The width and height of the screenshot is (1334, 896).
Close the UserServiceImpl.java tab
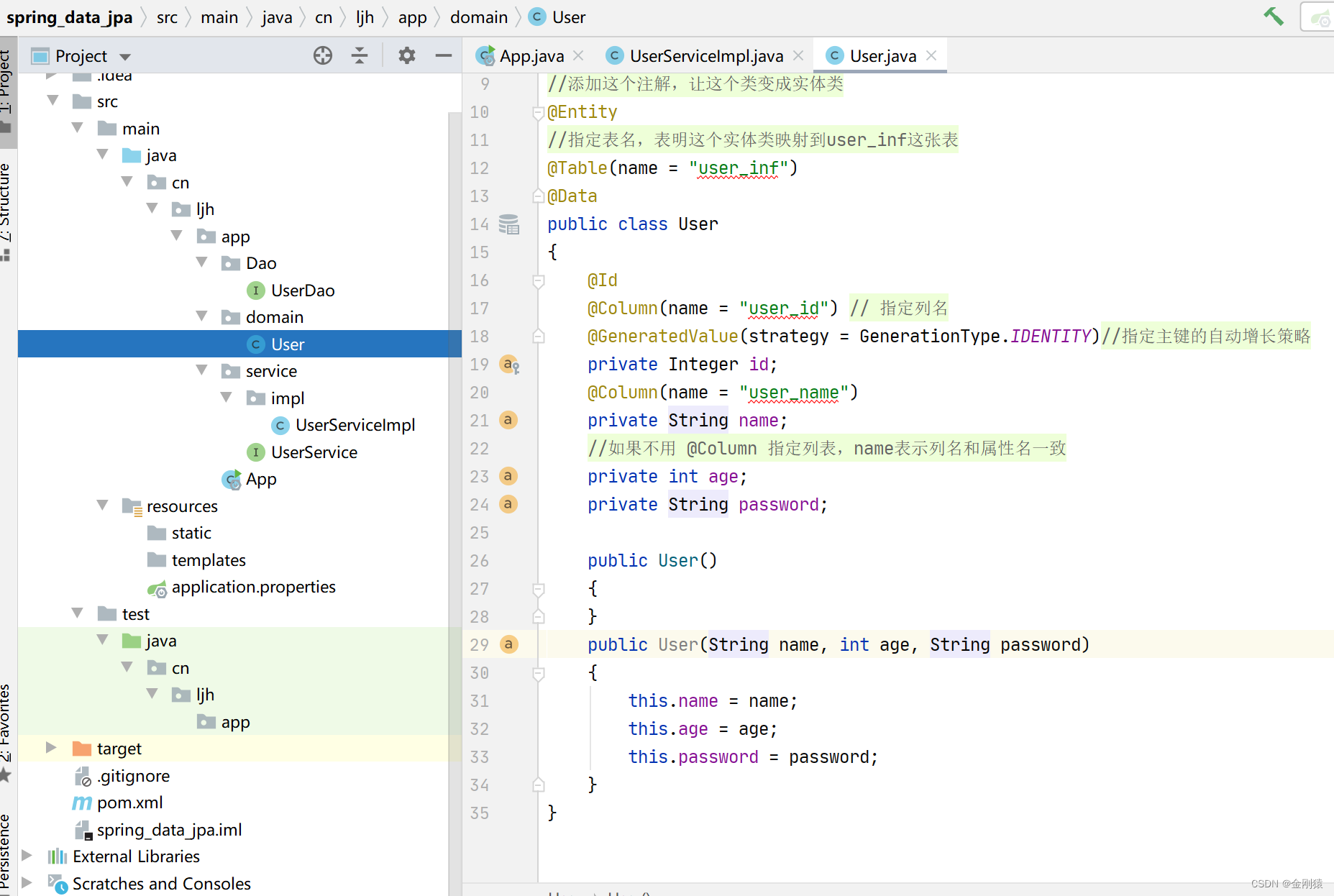click(798, 55)
